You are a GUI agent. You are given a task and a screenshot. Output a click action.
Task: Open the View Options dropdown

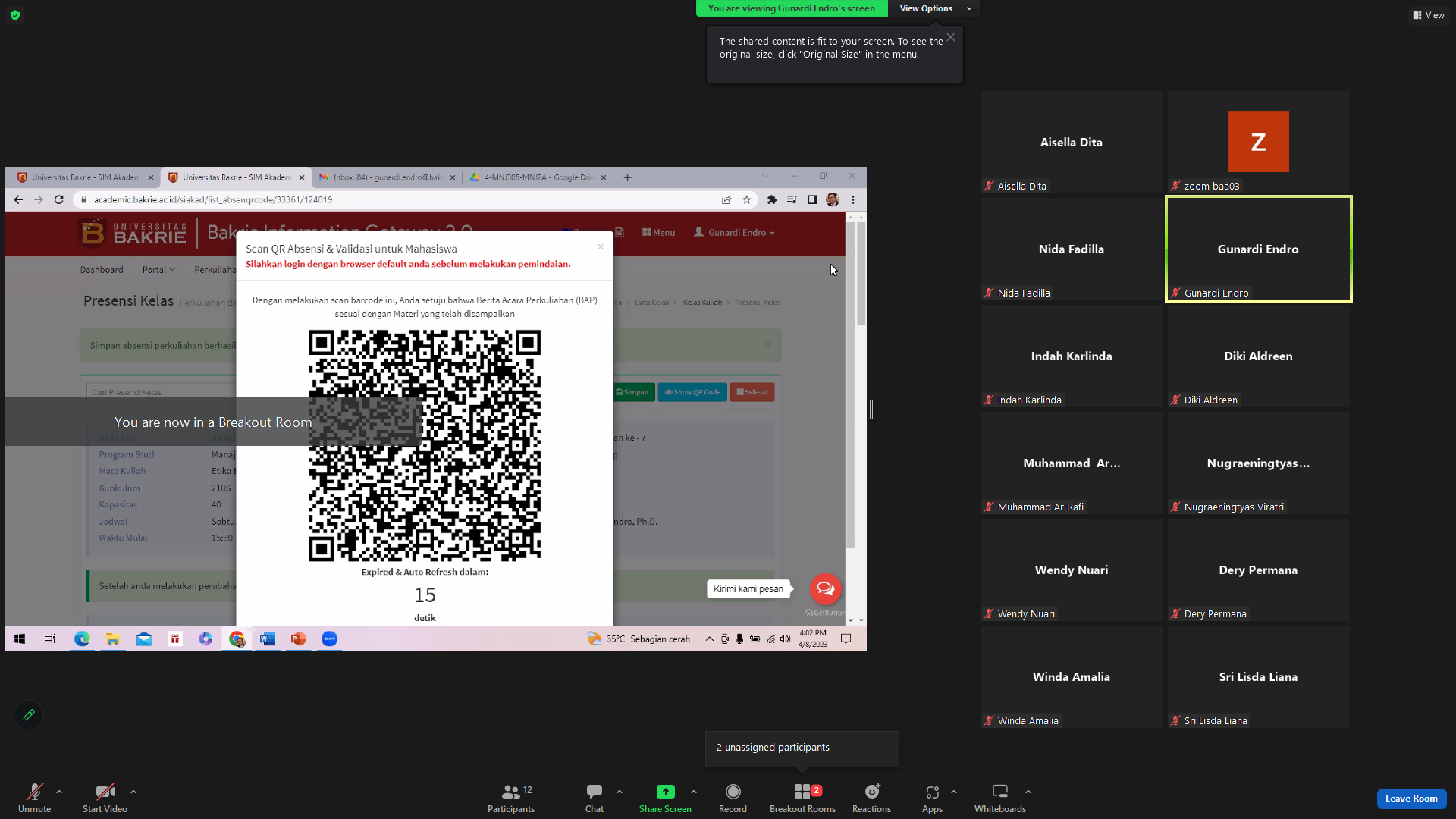tap(934, 8)
